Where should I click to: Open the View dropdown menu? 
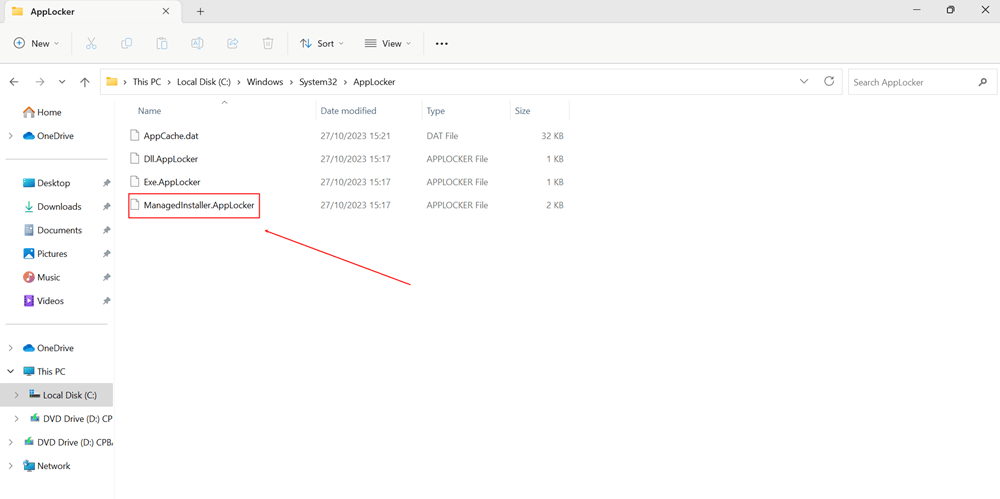coord(387,43)
